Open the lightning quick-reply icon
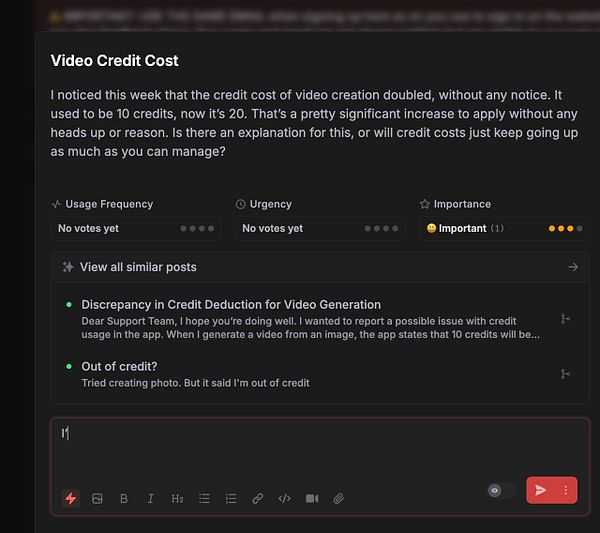Image resolution: width=600 pixels, height=533 pixels. point(71,498)
